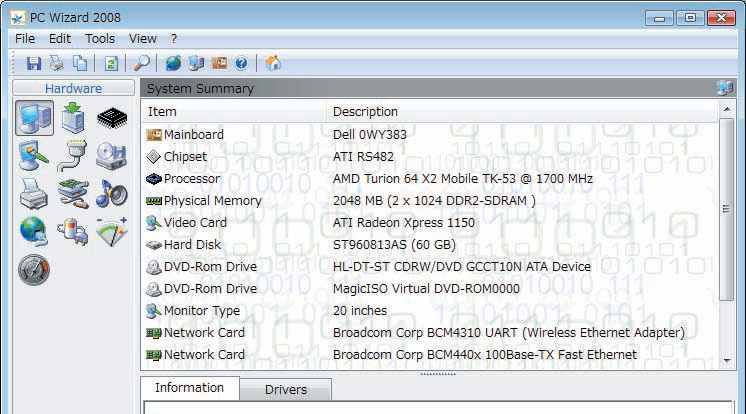The height and width of the screenshot is (414, 746).
Task: Click the splitter grip below summary list
Action: (438, 374)
